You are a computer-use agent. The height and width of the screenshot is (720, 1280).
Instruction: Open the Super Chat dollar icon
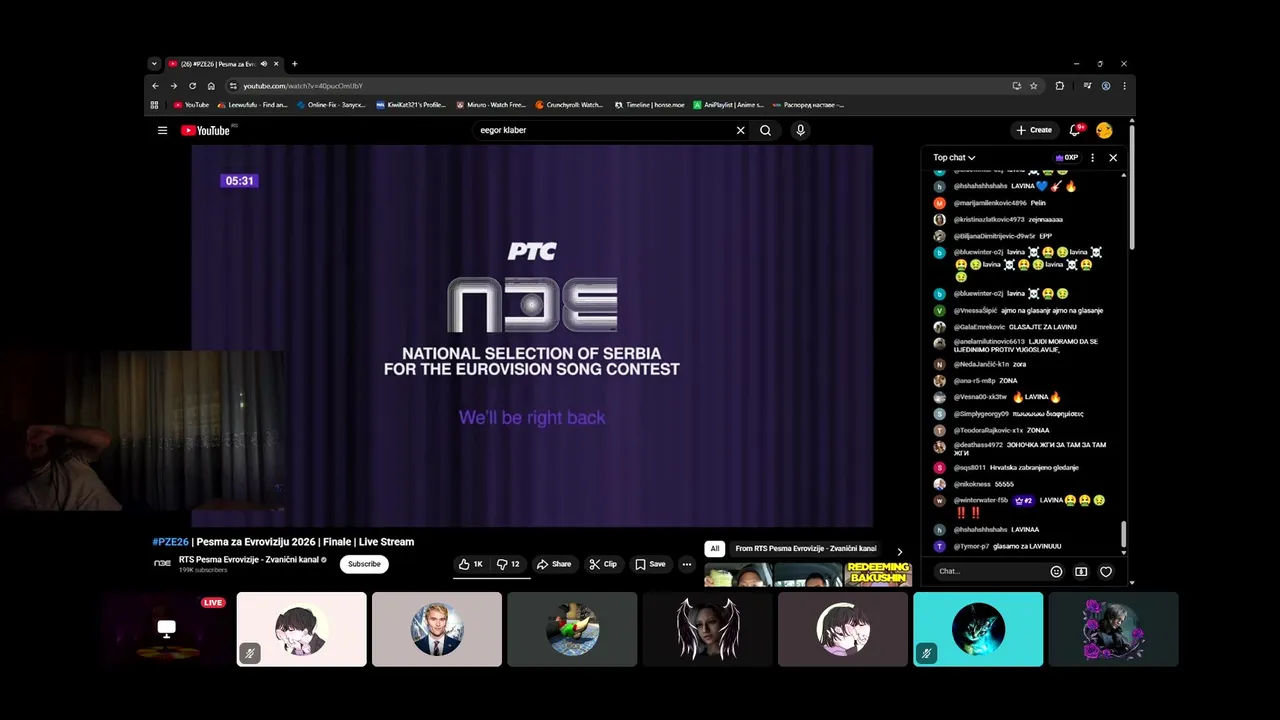[1081, 571]
